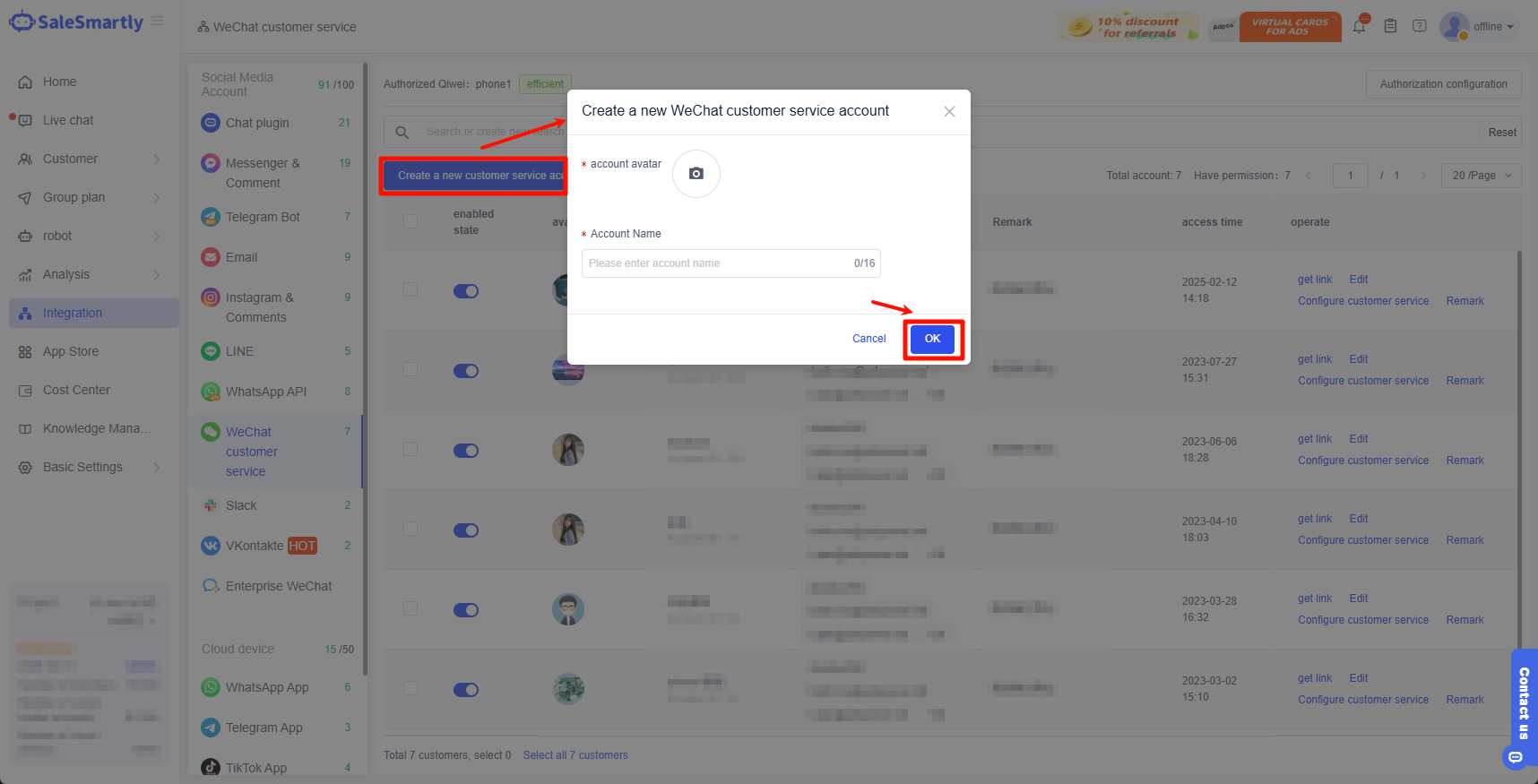Image resolution: width=1538 pixels, height=784 pixels.
Task: Select the Enterprise WeChat icon
Action: tap(211, 586)
